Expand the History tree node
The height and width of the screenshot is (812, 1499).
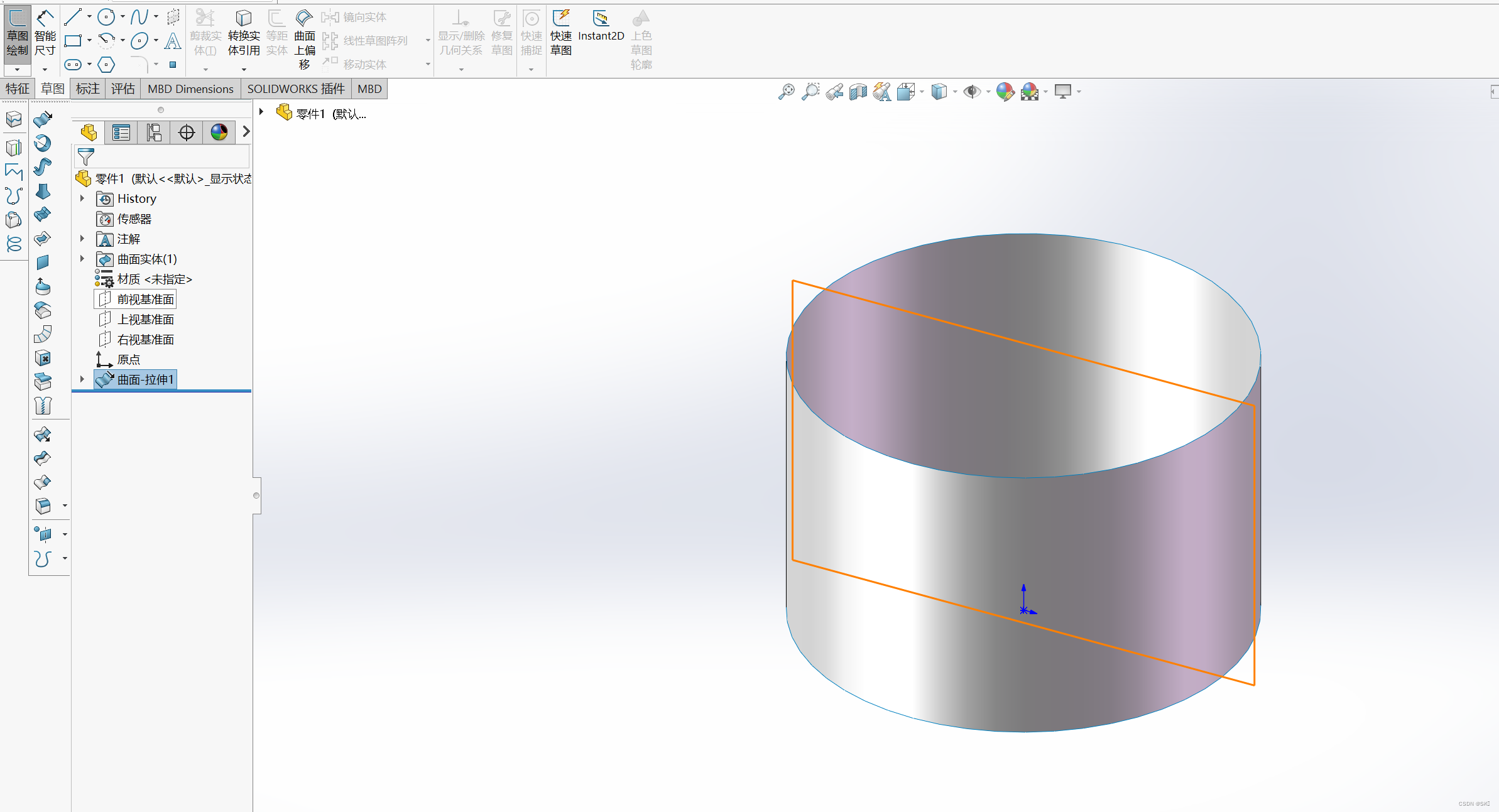(x=82, y=198)
